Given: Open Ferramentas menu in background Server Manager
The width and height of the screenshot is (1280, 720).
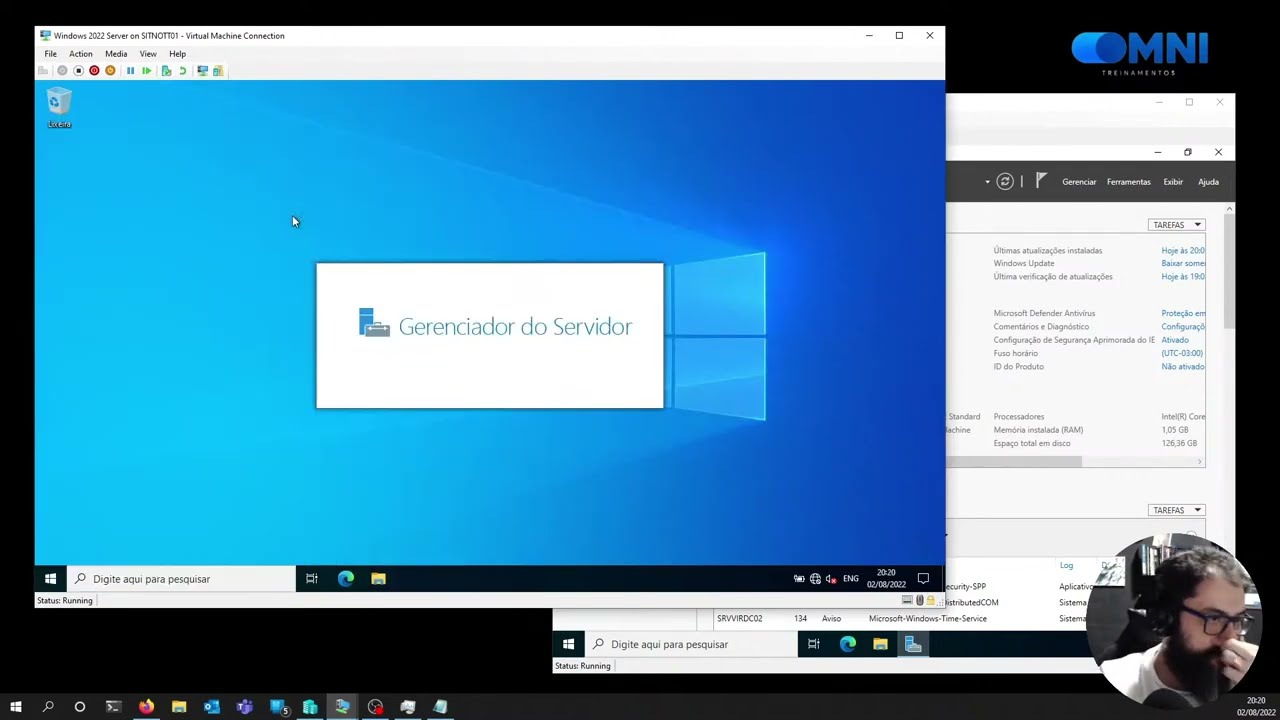Looking at the screenshot, I should click(x=1129, y=182).
